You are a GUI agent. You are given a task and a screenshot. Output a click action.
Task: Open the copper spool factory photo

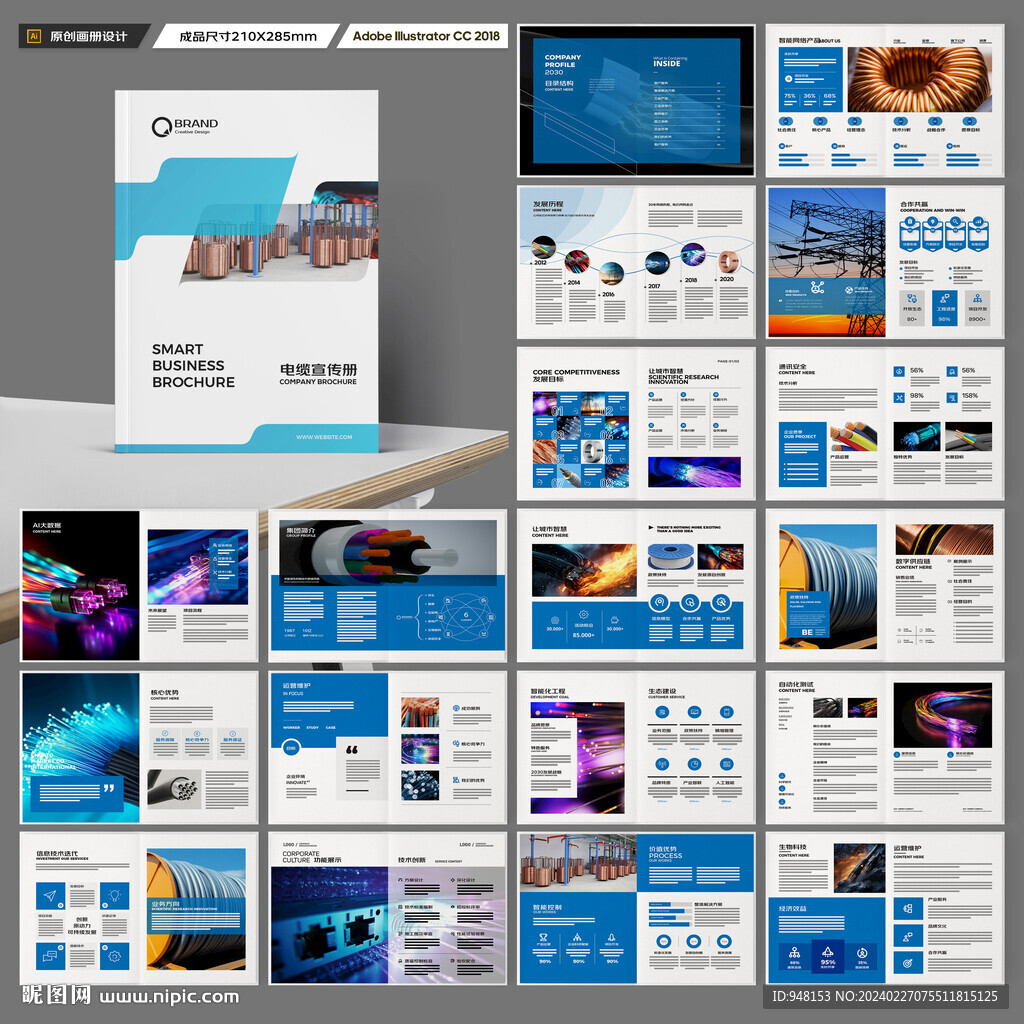point(577,863)
